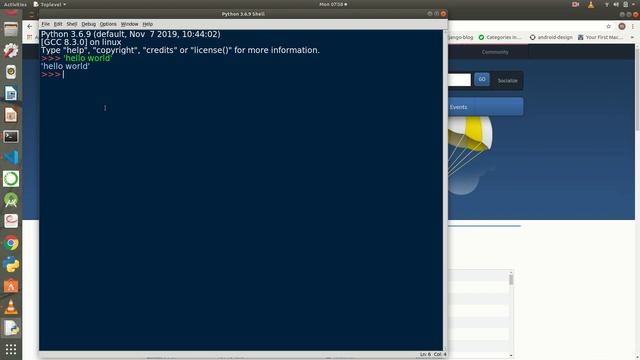This screenshot has height=360, width=640.
Task: Click the empty '>>>' prompt line
Action: (x=51, y=74)
